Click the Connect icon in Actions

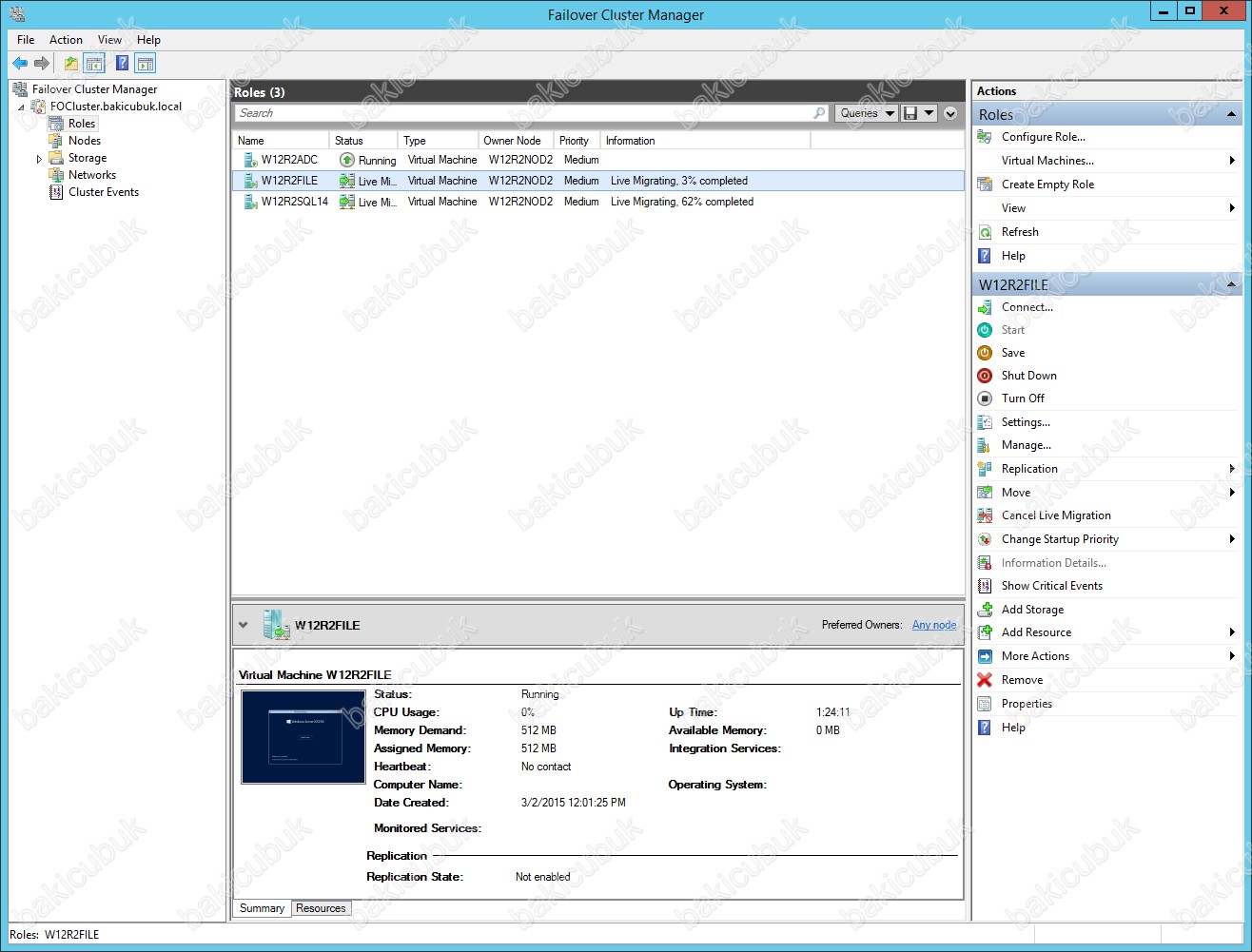coord(985,307)
